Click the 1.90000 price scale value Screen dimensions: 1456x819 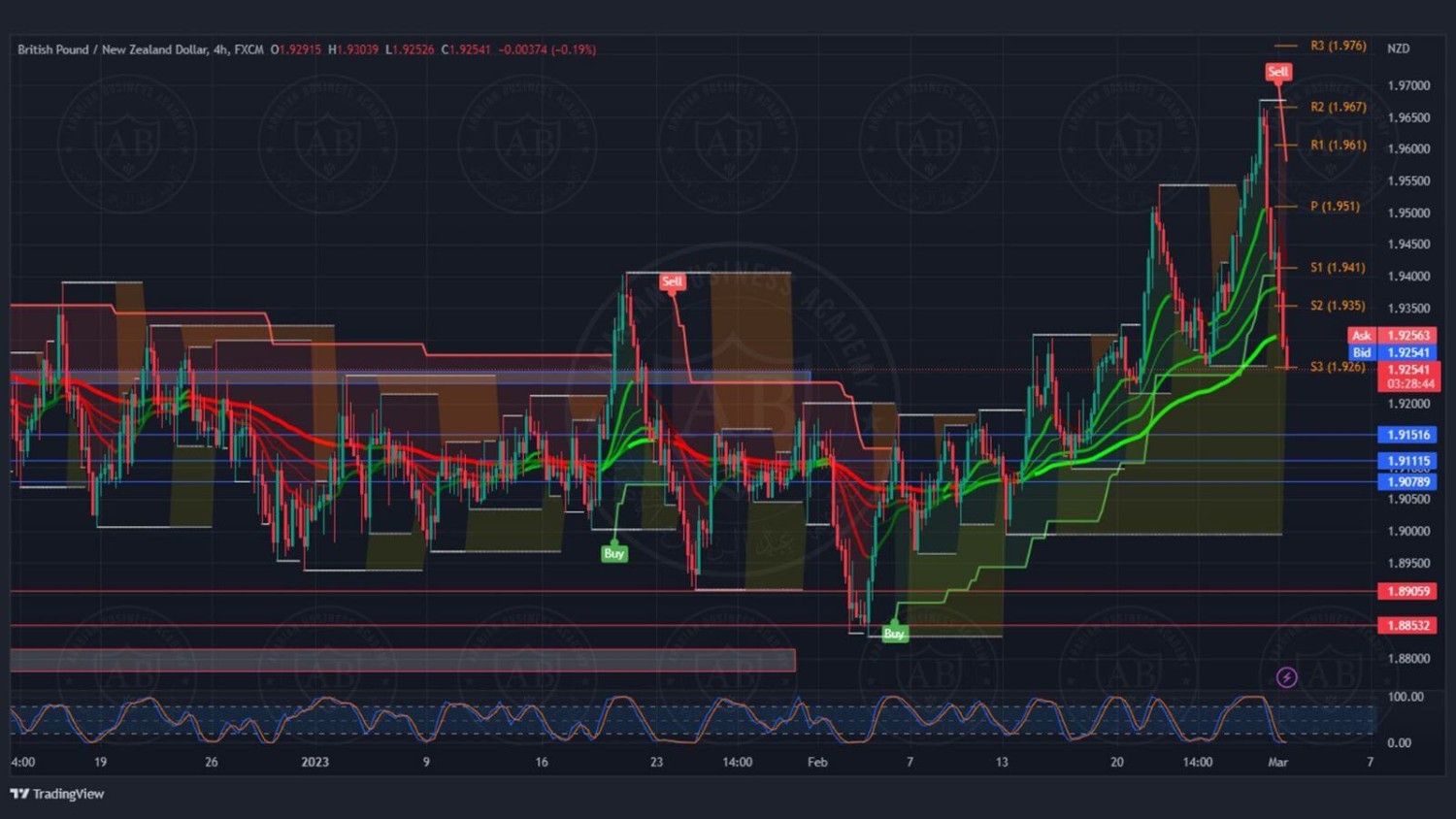pos(1408,531)
